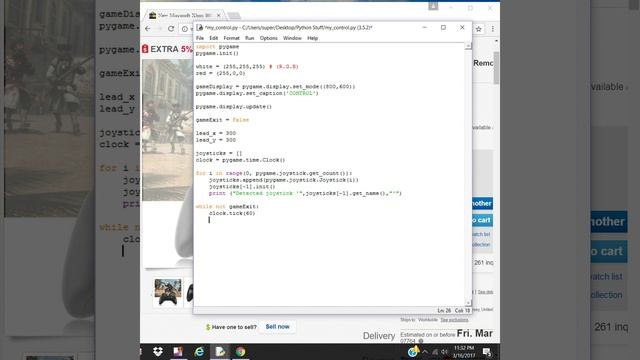
Task: Click the IDLE title bar file icon
Action: tap(200, 27)
